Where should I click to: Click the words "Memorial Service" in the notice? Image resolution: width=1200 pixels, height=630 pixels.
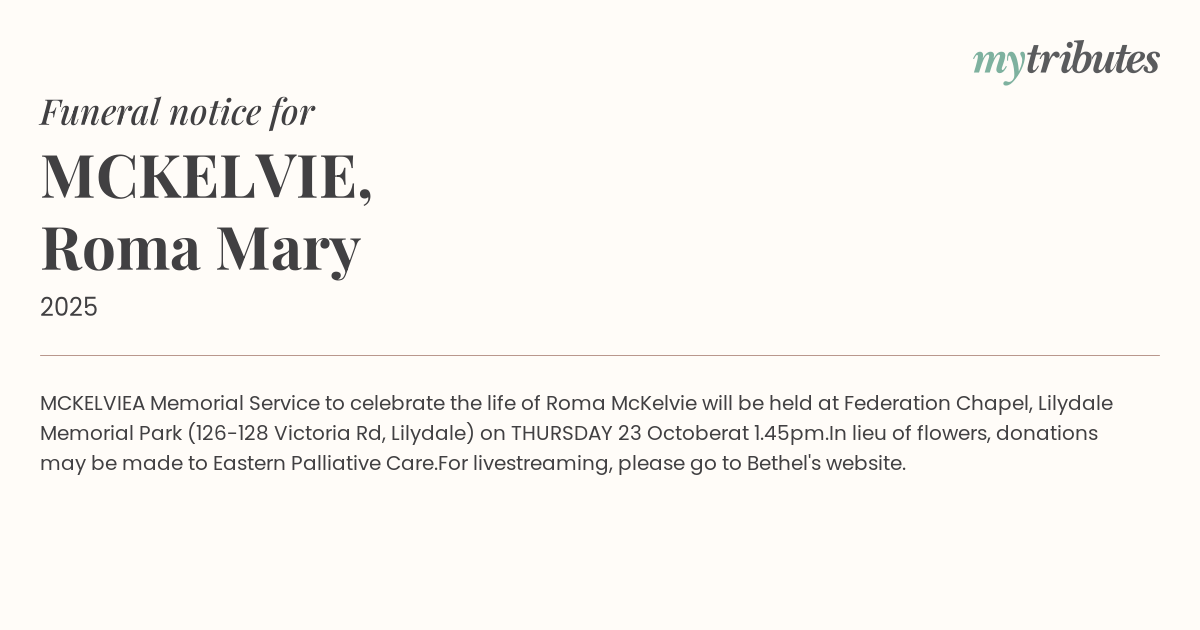click(234, 403)
